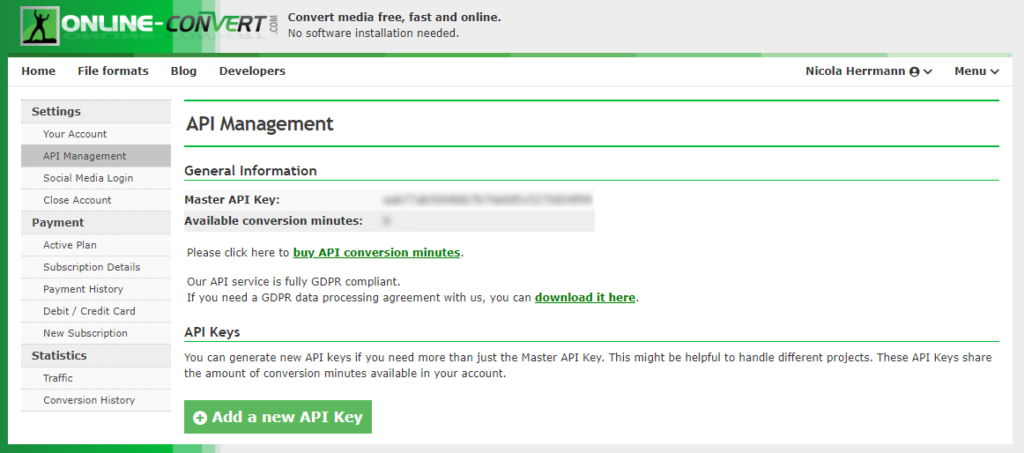The image size is (1024, 453).
Task: Click the API Management page title
Action: tap(260, 124)
